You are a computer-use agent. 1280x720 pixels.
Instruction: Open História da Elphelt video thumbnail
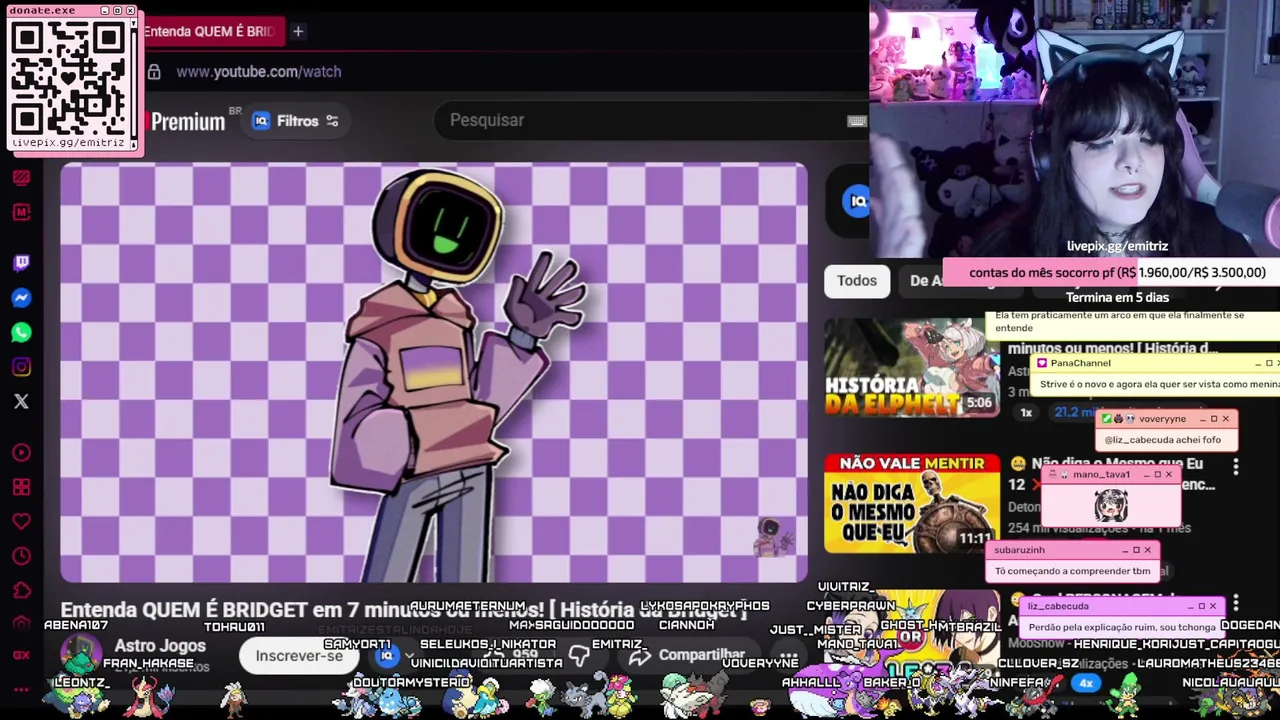point(911,367)
